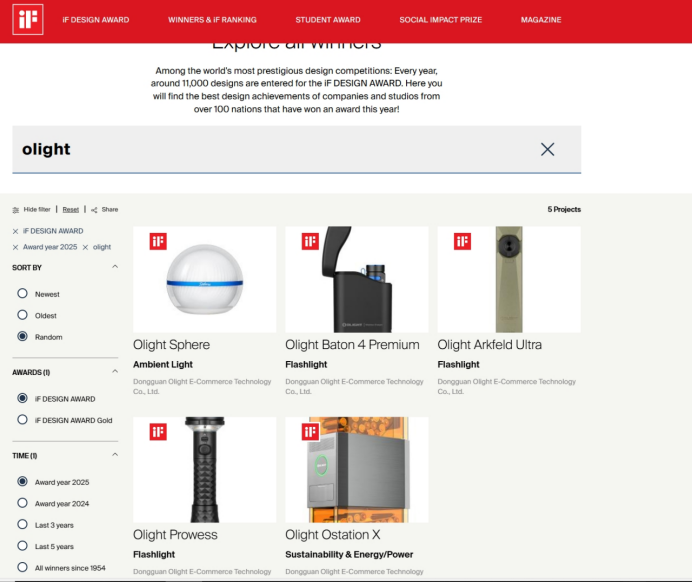
Task: Open the Olight Arkfeld Ultra thumbnail
Action: [x=508, y=279]
